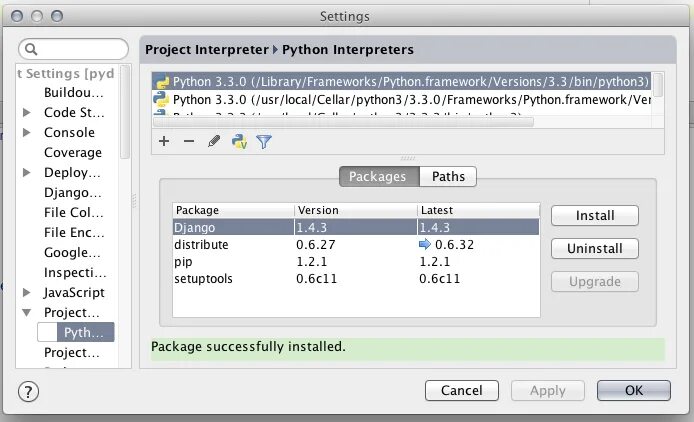694x422 pixels.
Task: Confirm settings with the OK button
Action: (633, 390)
